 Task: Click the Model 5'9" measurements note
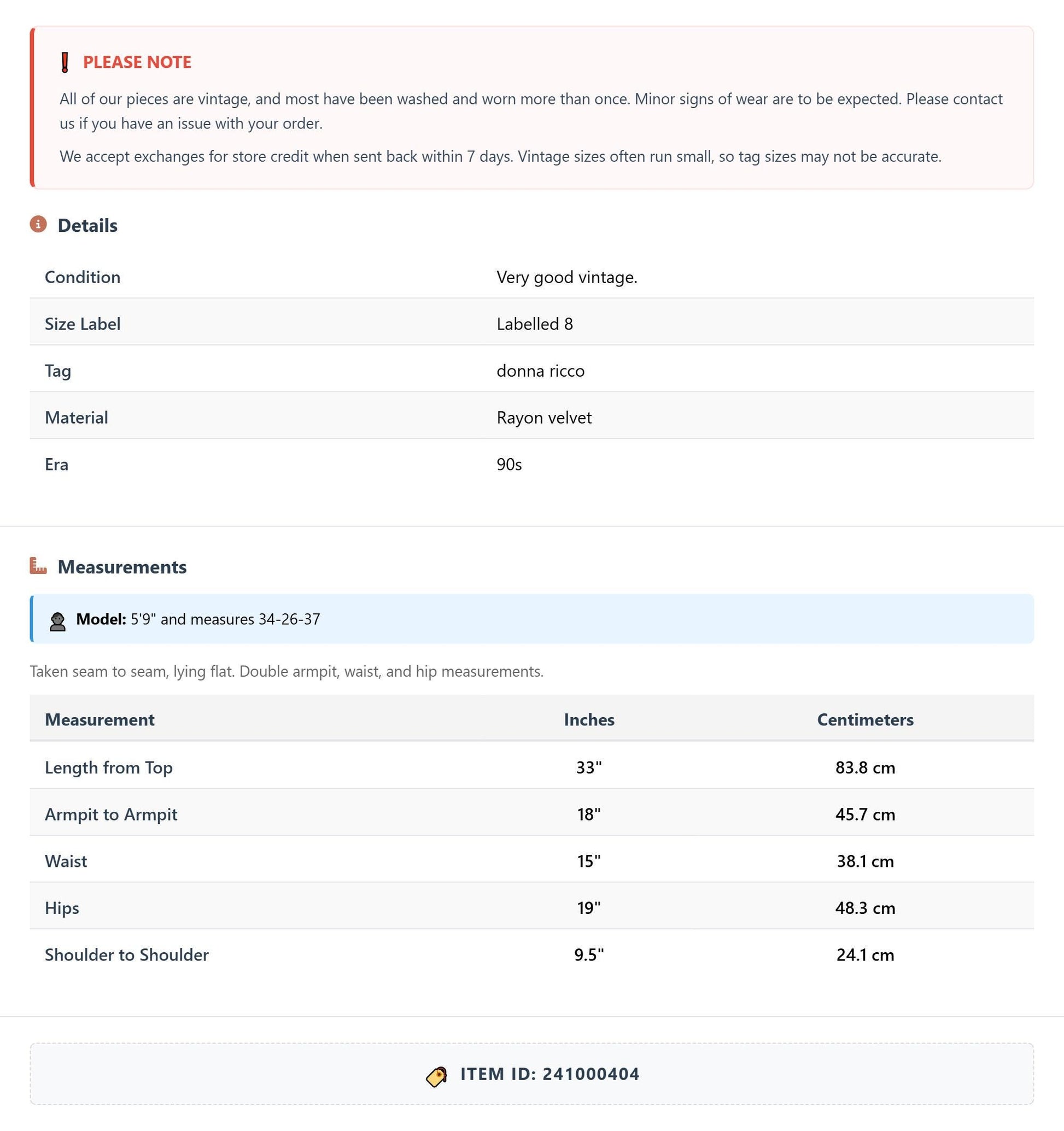[198, 619]
